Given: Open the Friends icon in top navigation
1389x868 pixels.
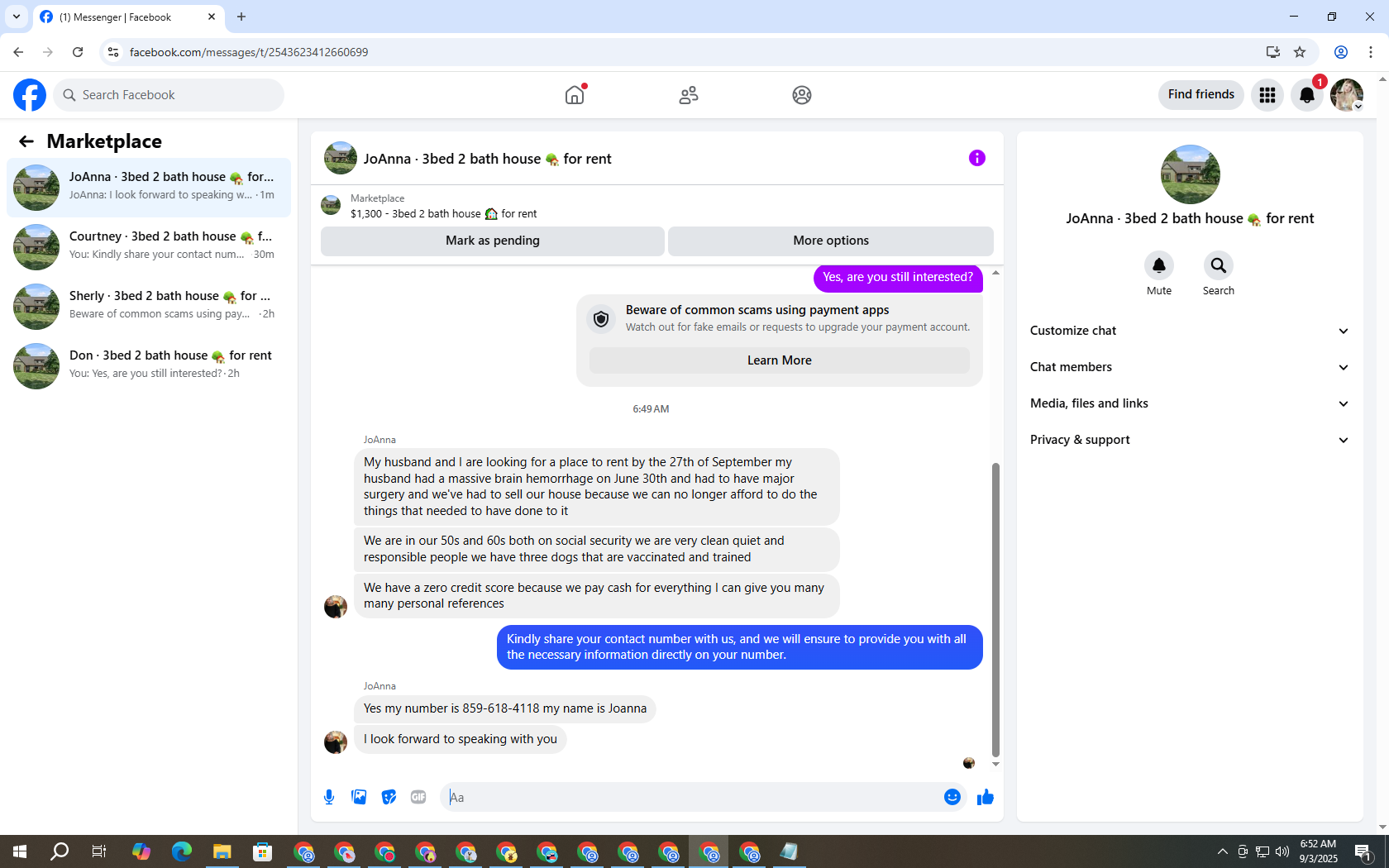Looking at the screenshot, I should 689,95.
